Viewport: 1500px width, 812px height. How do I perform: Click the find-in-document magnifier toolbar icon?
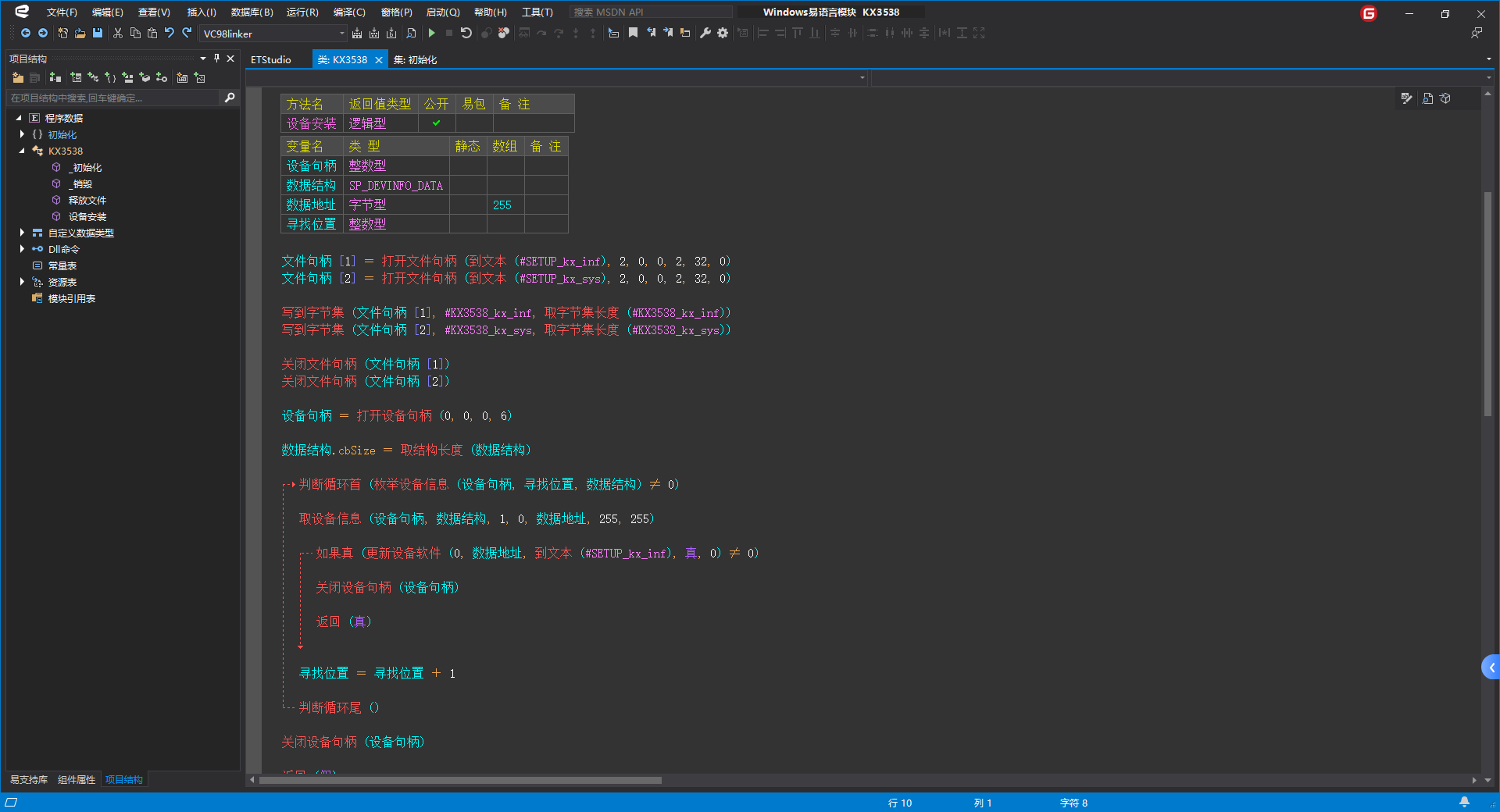[411, 33]
